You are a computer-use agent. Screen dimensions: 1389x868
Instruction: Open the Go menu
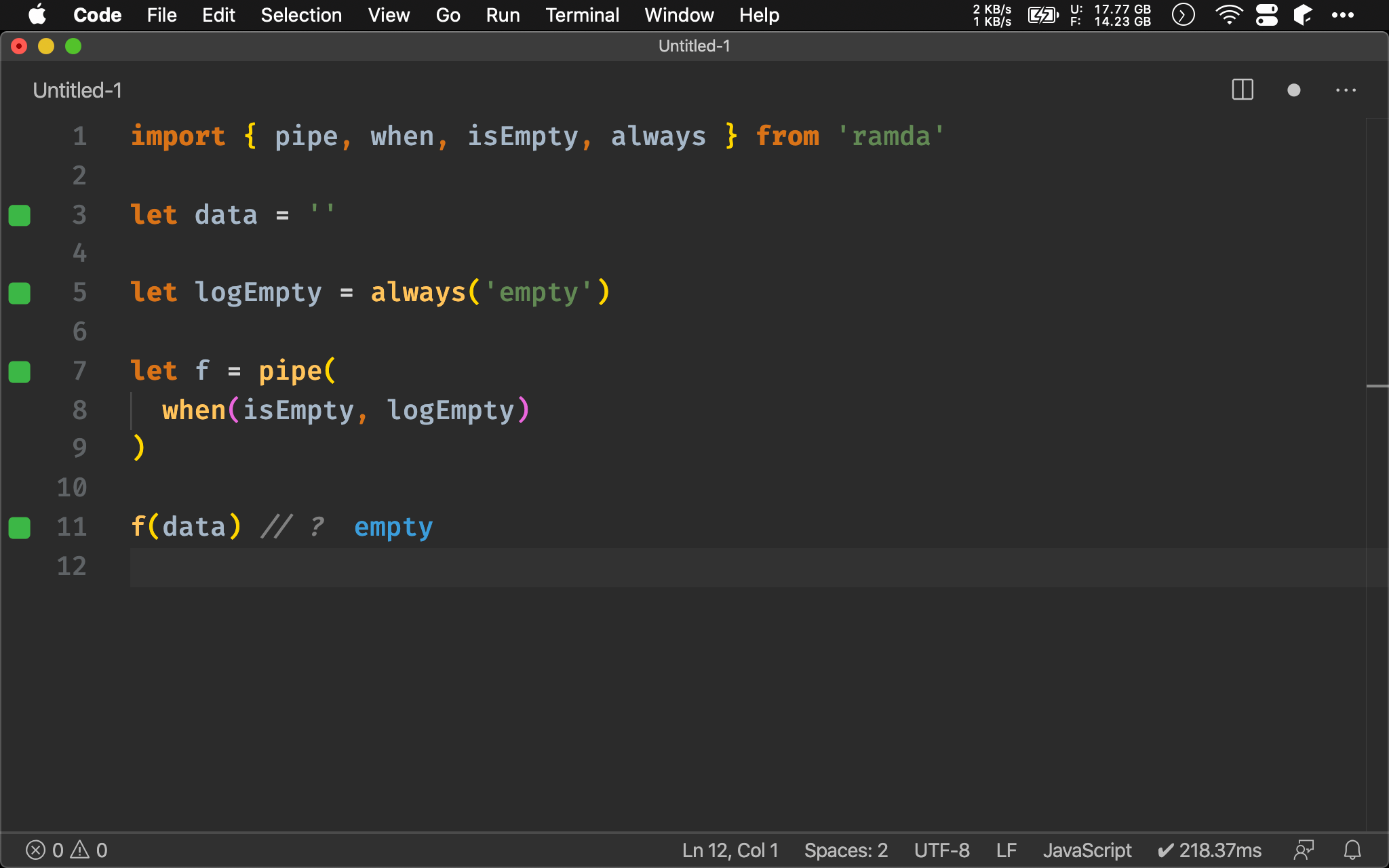click(448, 15)
